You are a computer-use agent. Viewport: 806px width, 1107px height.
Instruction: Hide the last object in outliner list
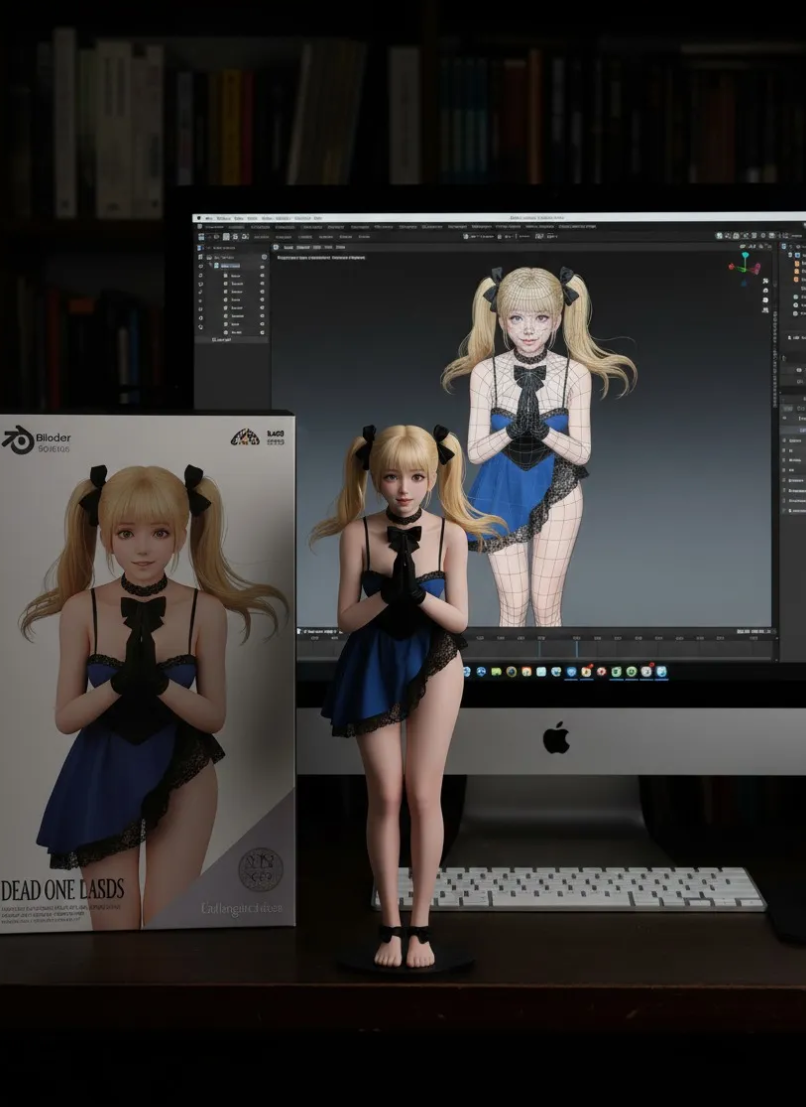(x=263, y=332)
